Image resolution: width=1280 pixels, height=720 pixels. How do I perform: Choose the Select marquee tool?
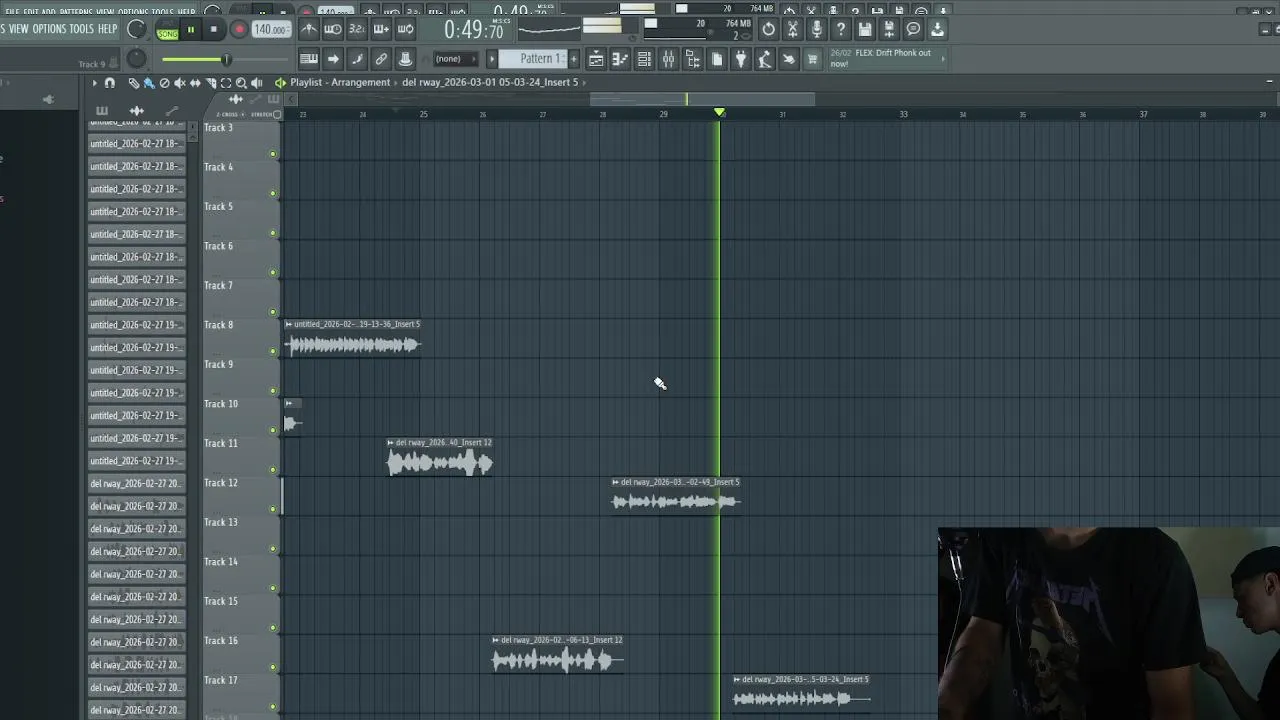tap(226, 83)
